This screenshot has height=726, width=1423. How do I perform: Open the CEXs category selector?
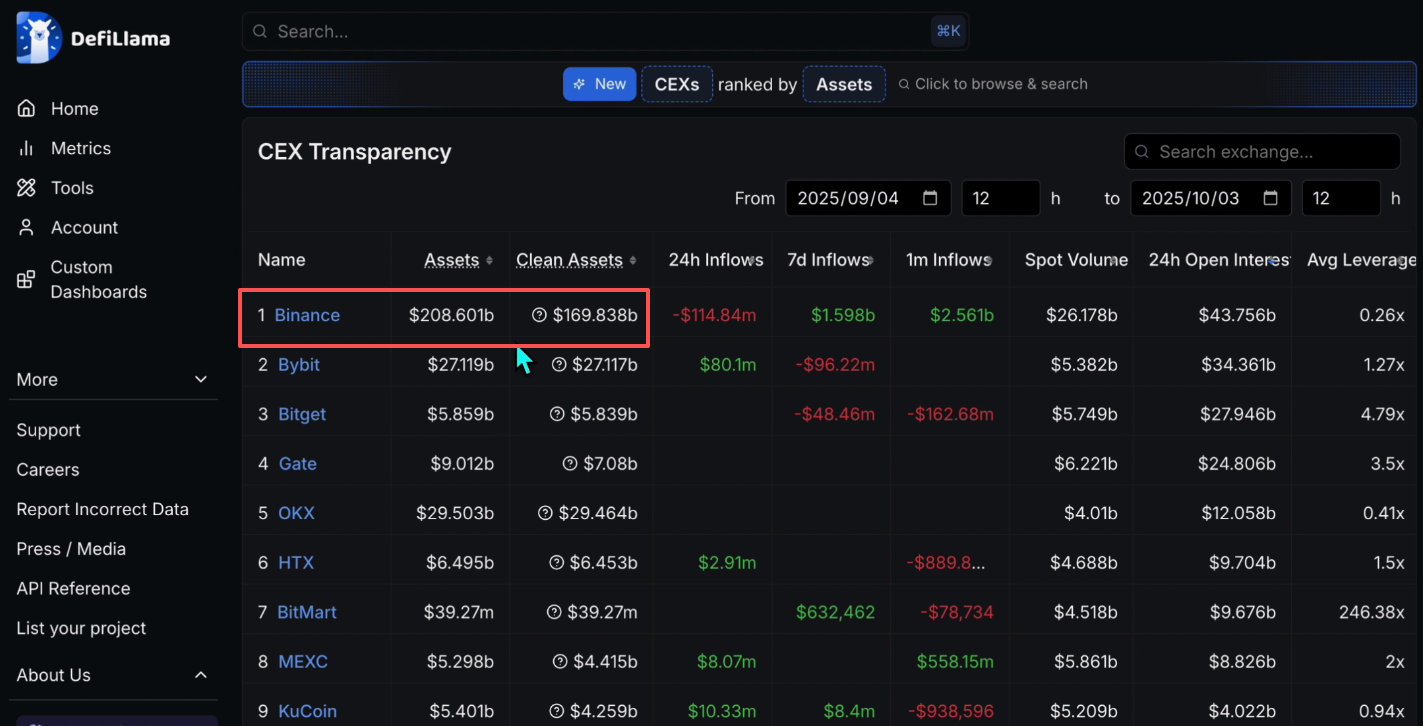(677, 85)
